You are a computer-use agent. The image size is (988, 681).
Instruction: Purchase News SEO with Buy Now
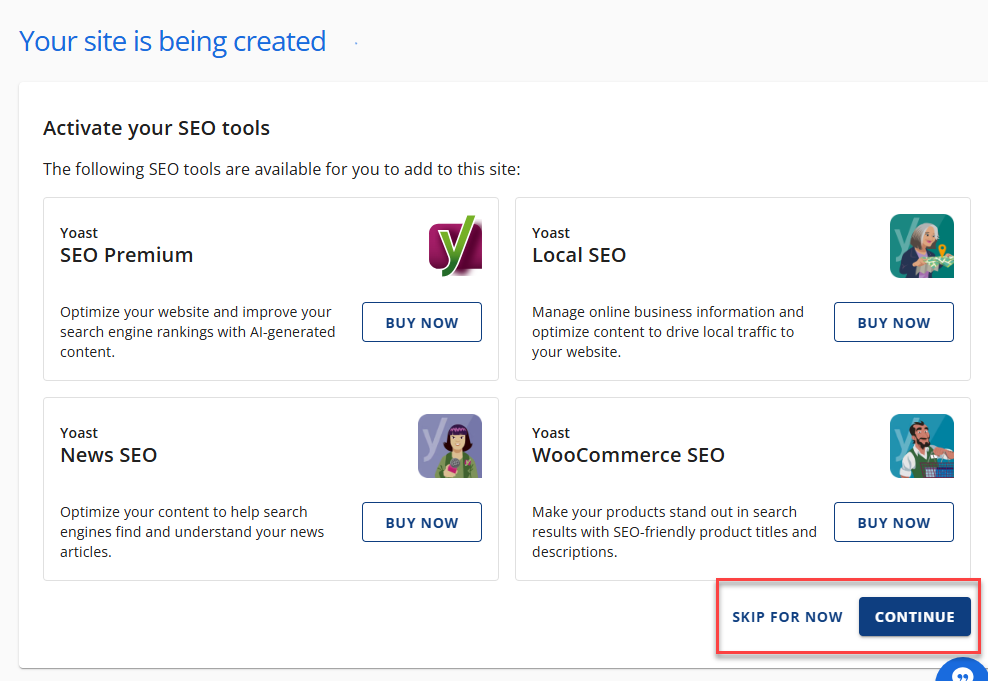421,522
